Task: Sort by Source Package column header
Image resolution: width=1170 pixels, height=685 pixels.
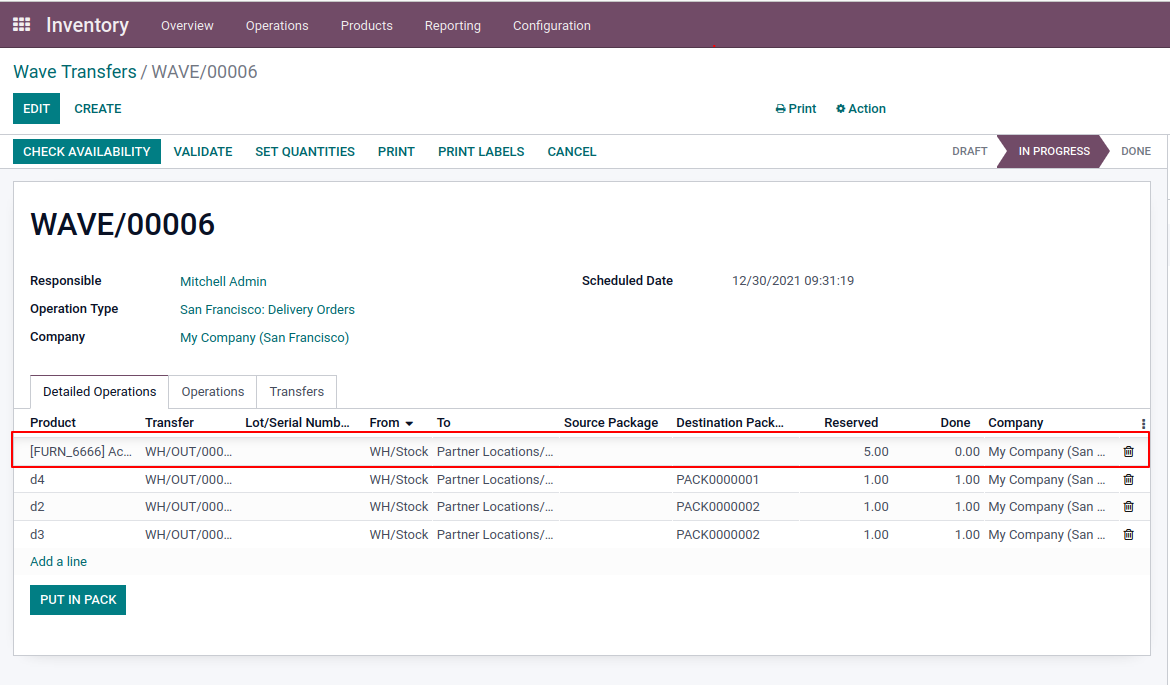Action: point(611,423)
